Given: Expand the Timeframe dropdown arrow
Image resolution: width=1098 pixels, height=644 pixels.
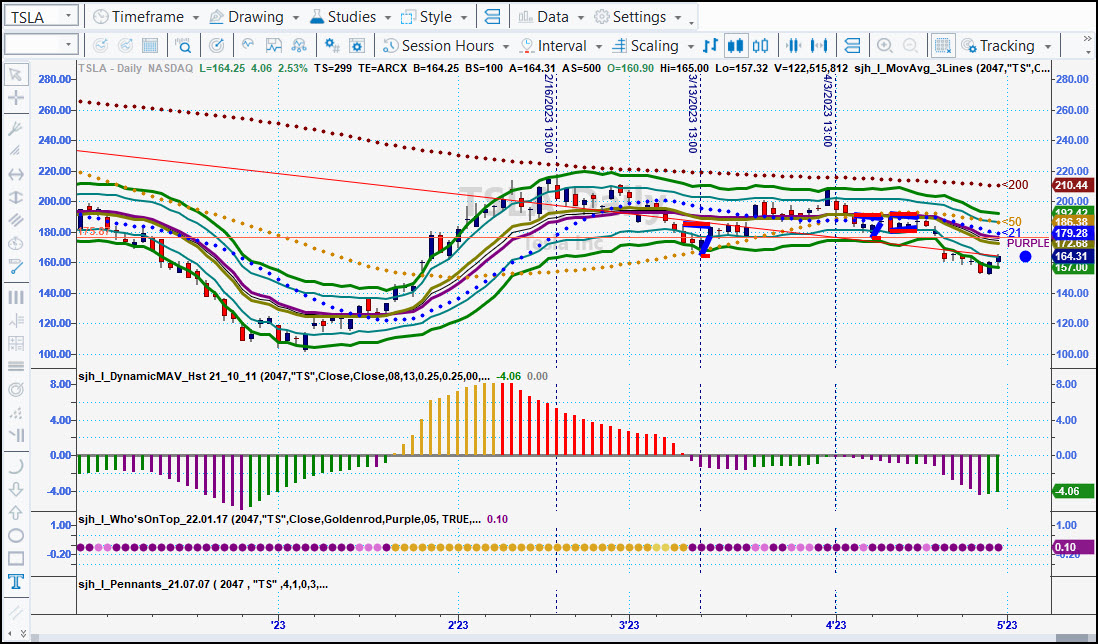Looking at the screenshot, I should pyautogui.click(x=195, y=18).
